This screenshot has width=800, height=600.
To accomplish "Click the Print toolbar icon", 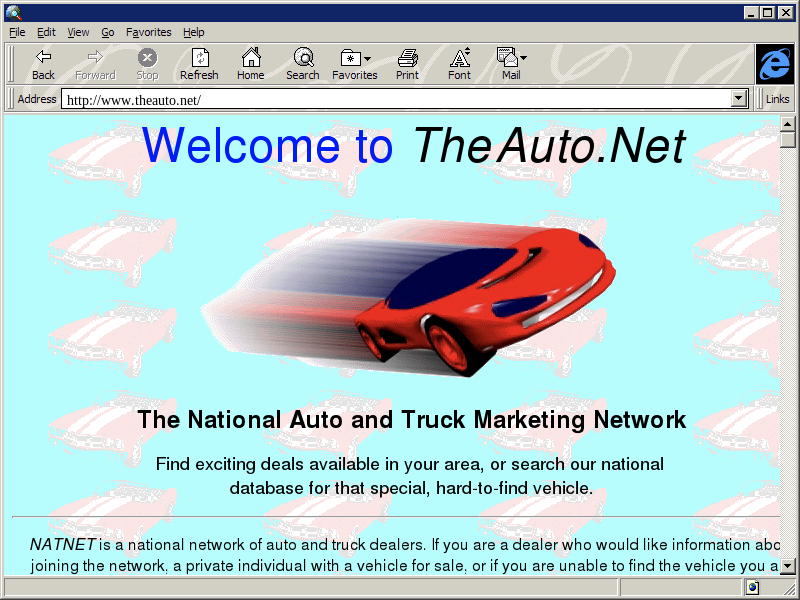I will point(407,64).
